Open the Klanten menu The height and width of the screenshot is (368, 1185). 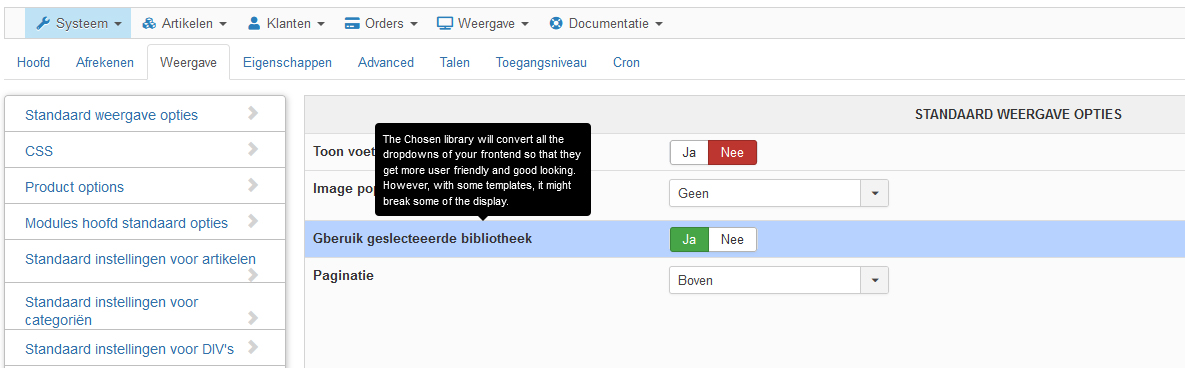286,23
